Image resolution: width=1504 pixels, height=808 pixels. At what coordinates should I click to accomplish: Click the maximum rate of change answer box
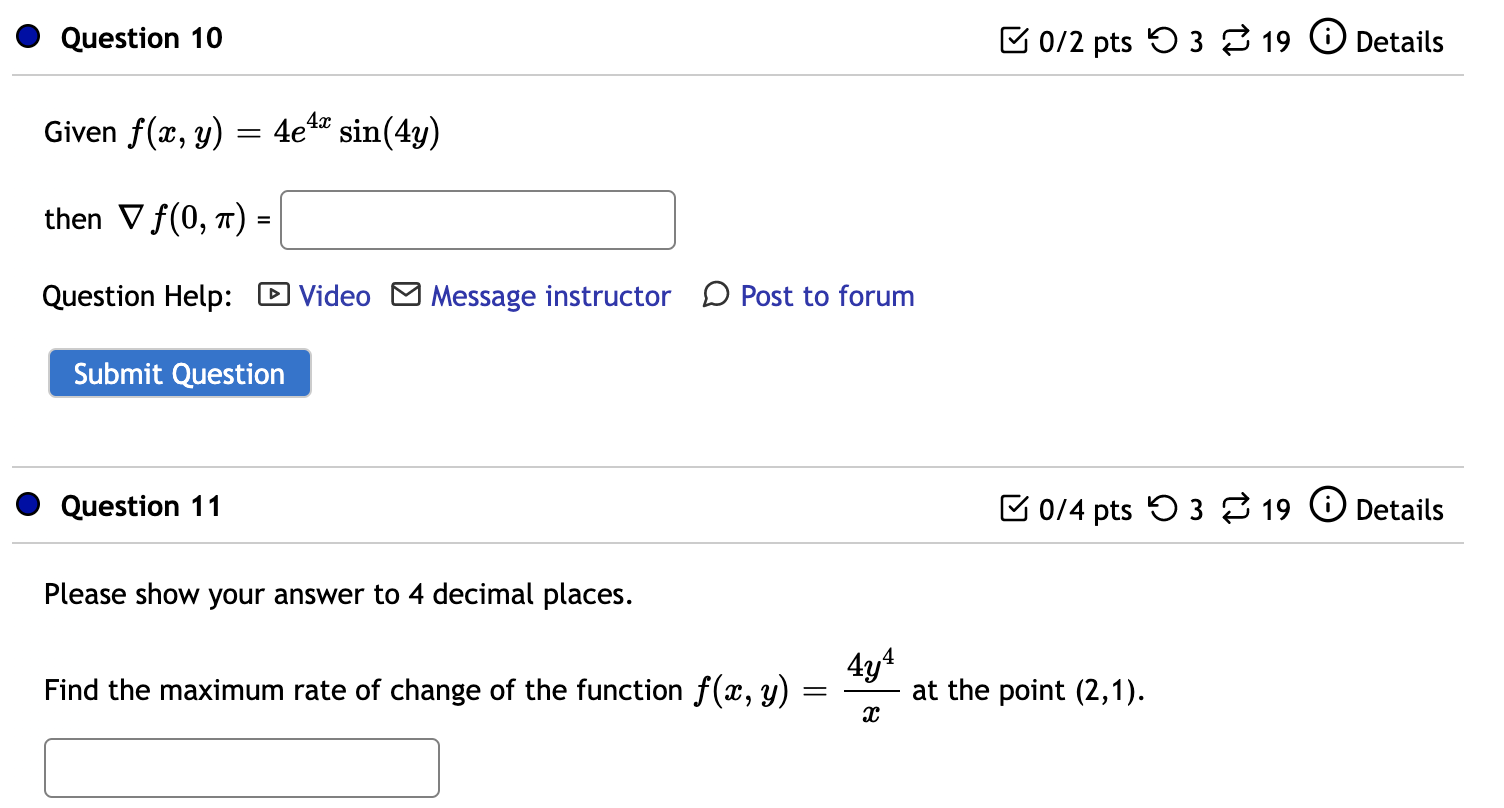pyautogui.click(x=242, y=768)
